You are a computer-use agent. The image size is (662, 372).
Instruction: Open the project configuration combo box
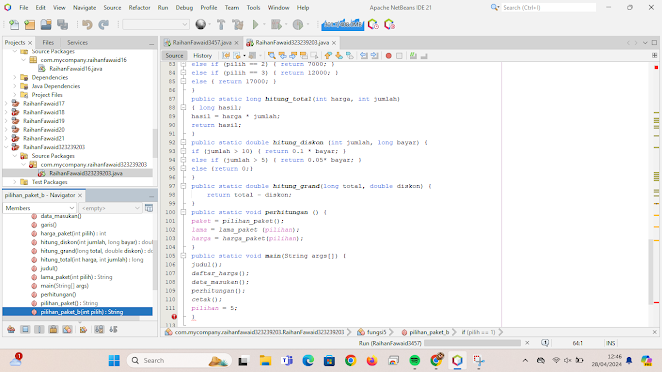(x=155, y=24)
